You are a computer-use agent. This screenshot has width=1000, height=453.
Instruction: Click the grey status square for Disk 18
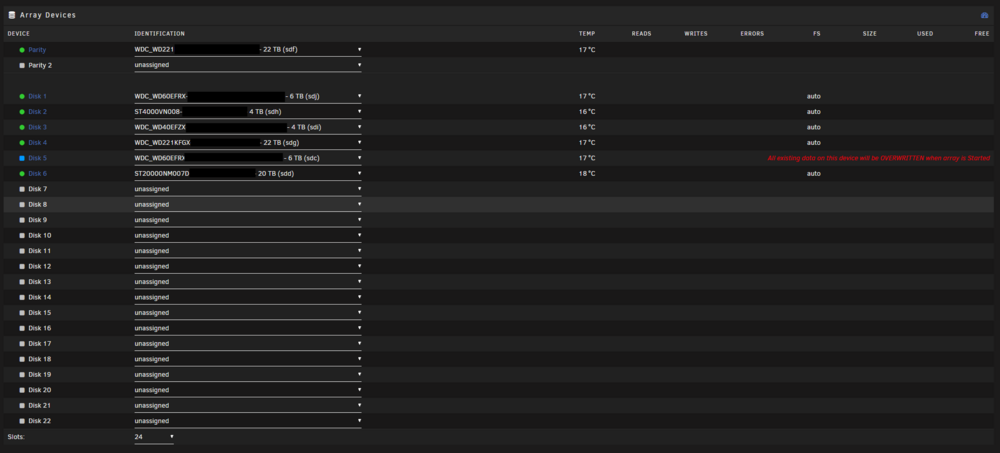pos(22,359)
